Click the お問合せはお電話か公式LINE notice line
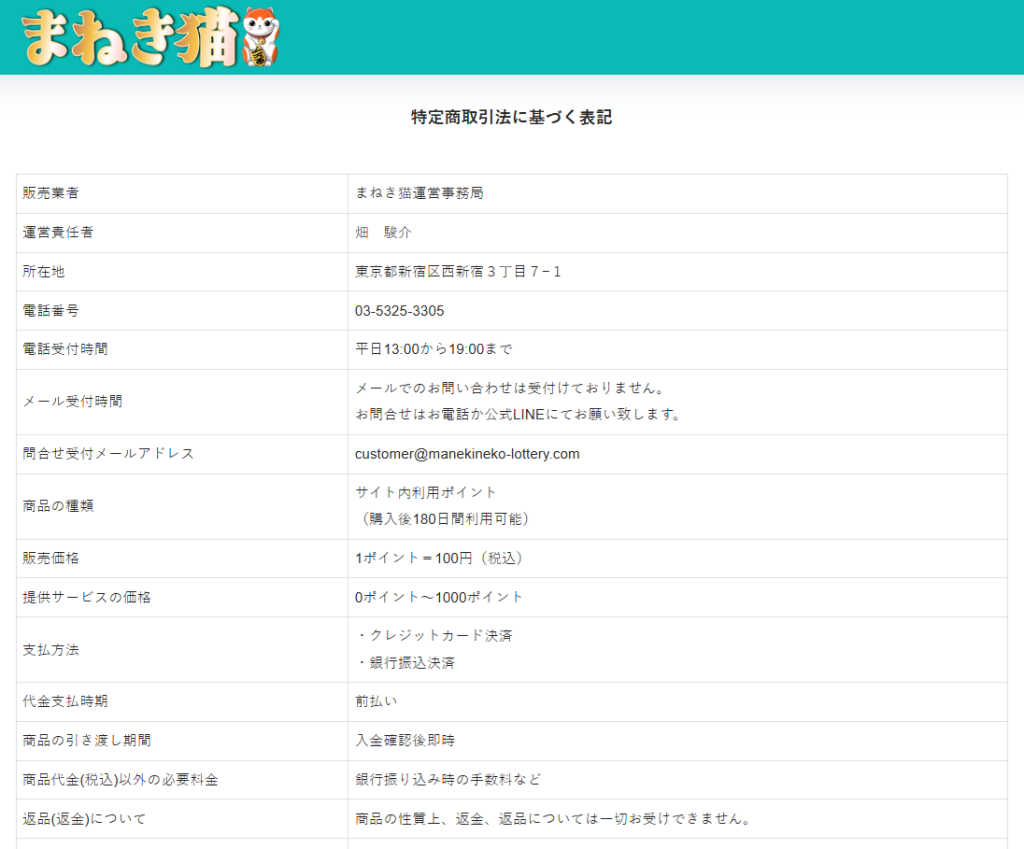 [x=518, y=414]
